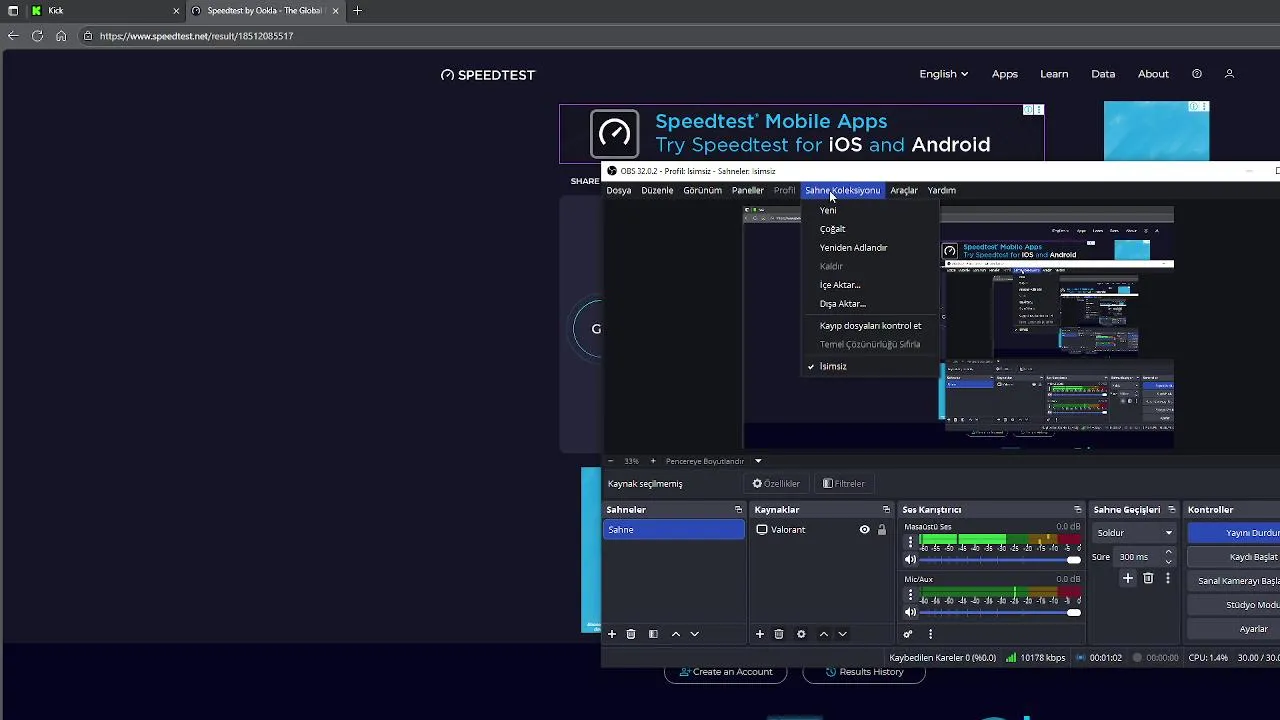Image resolution: width=1280 pixels, height=720 pixels.
Task: Open Mic/Aux three-dot options
Action: tap(910, 594)
